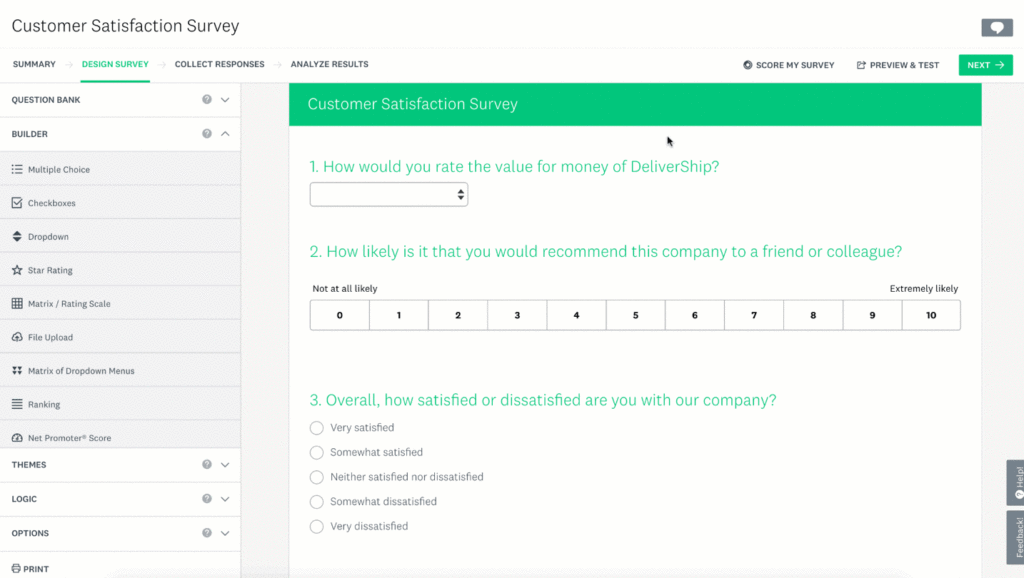Go to the Analyze Results tab

[329, 64]
